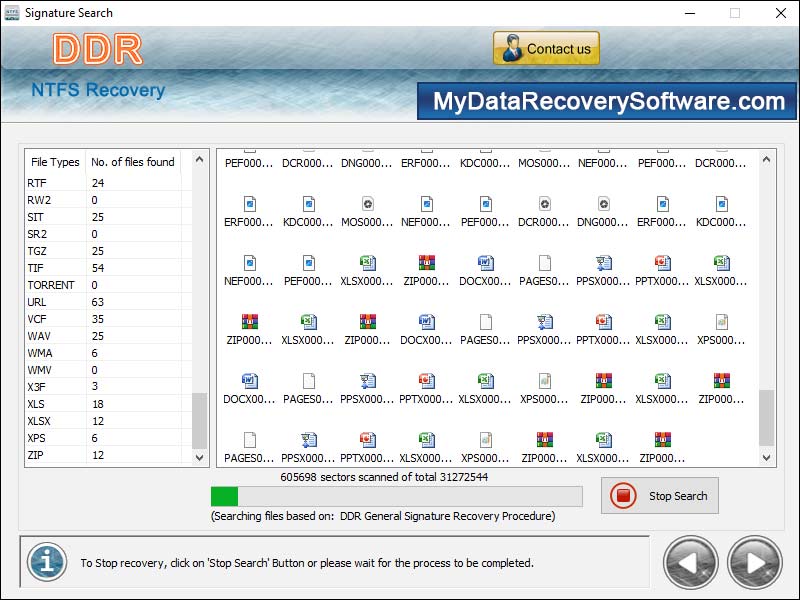
Task: Click the sector scan progress bar
Action: click(395, 496)
